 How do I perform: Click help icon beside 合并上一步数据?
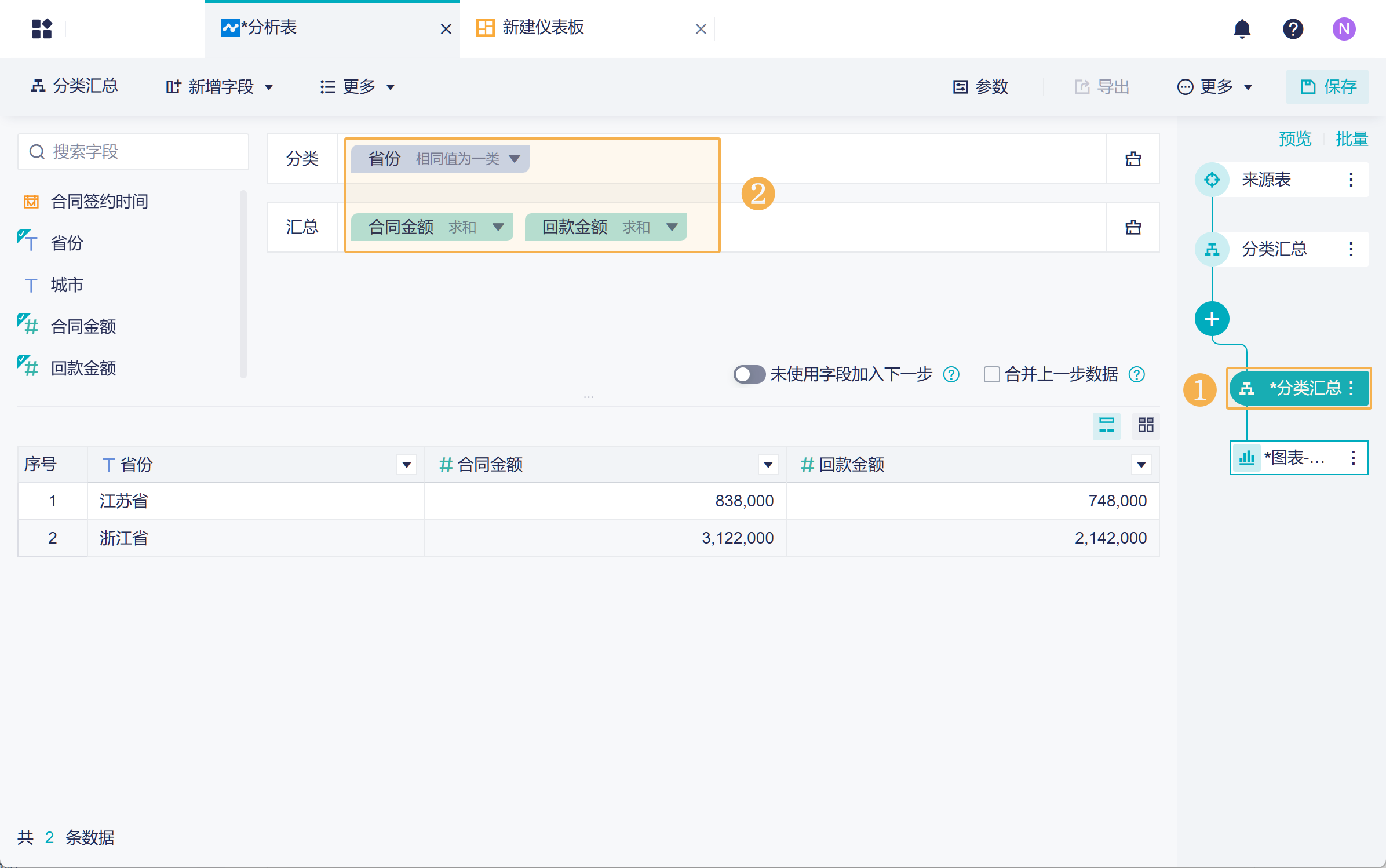1137,374
